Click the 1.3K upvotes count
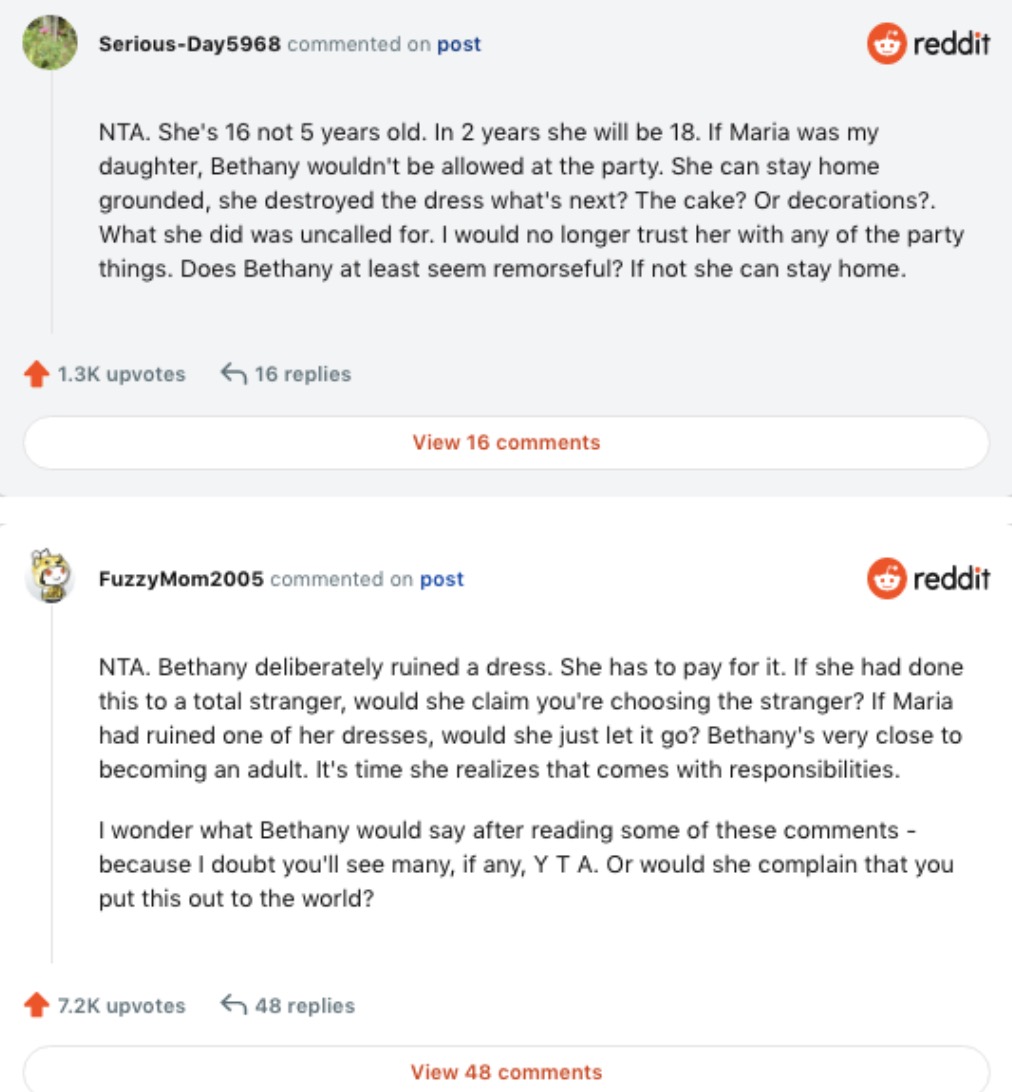 click(x=121, y=374)
